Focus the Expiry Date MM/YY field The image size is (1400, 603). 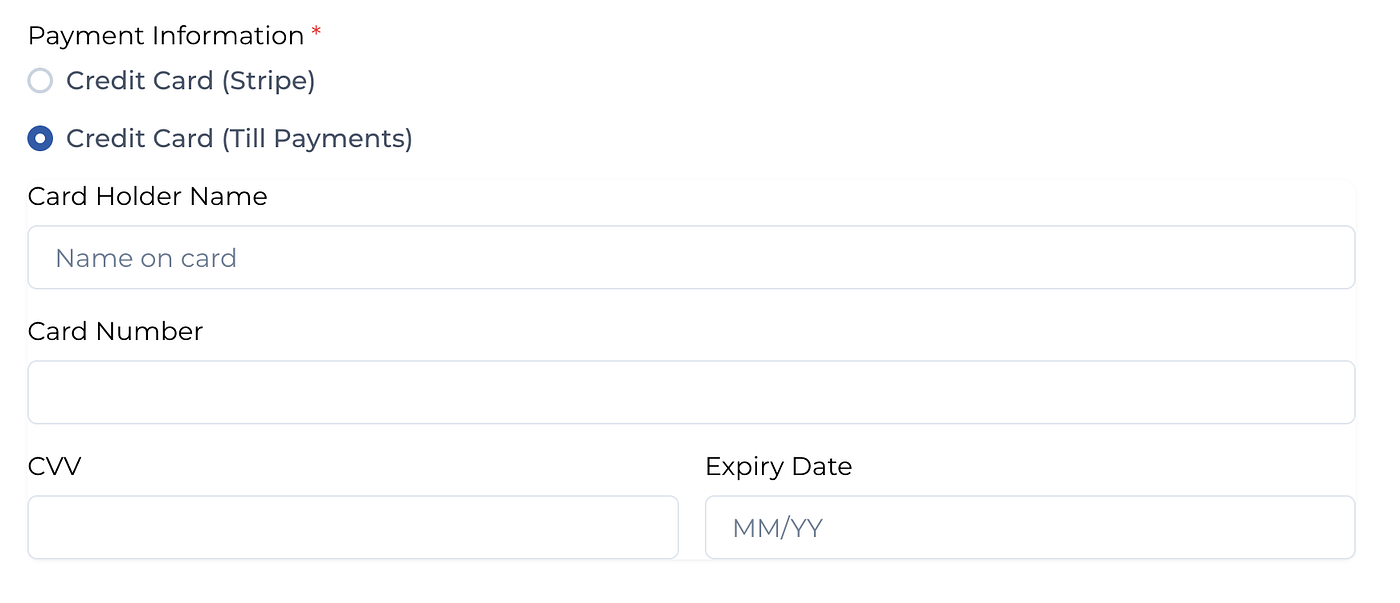pyautogui.click(x=1030, y=527)
